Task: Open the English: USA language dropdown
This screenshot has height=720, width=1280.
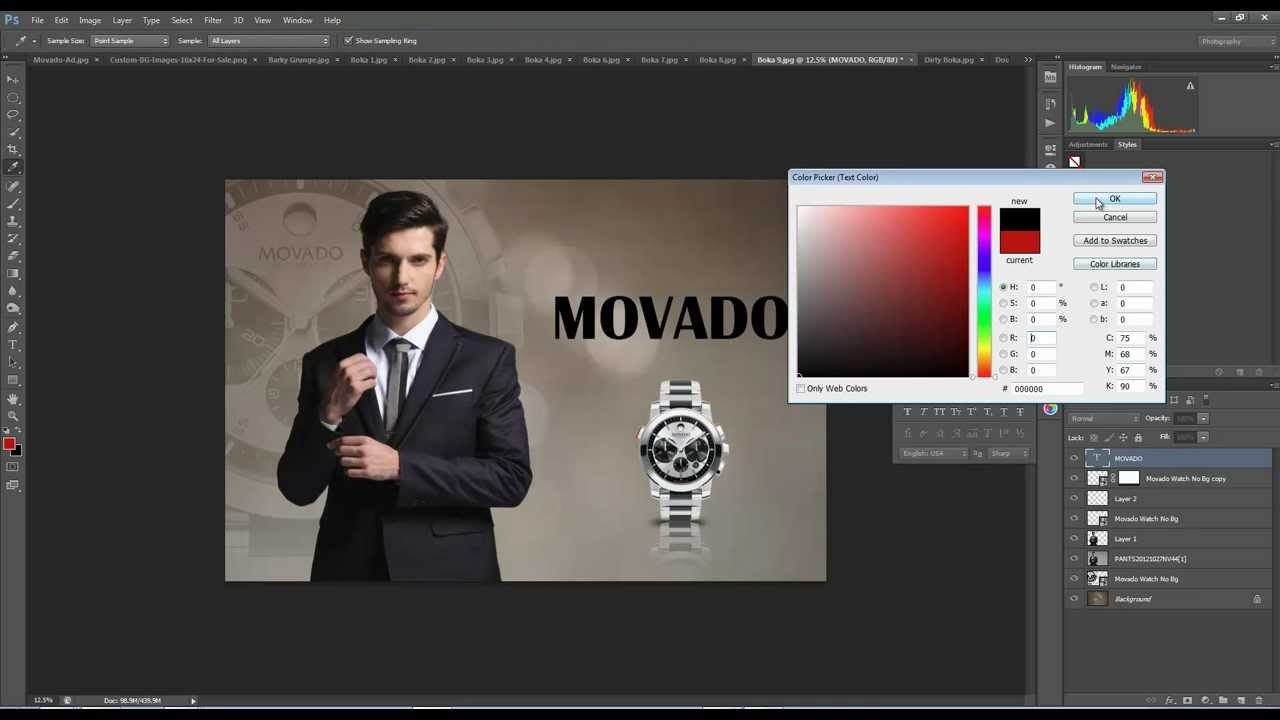Action: (x=933, y=454)
